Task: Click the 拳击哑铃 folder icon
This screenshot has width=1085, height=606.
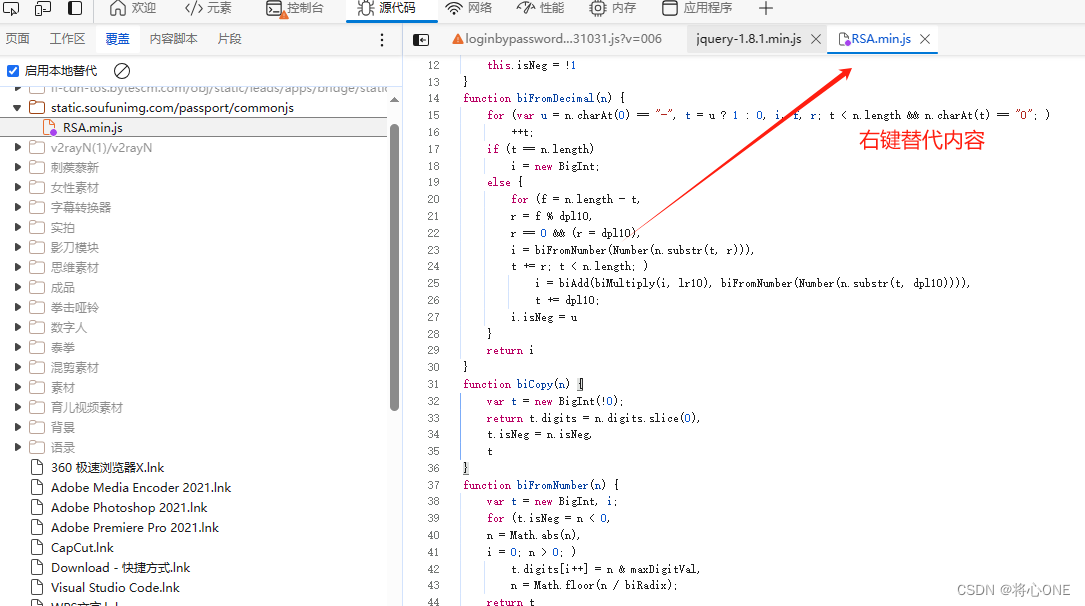Action: pyautogui.click(x=37, y=307)
